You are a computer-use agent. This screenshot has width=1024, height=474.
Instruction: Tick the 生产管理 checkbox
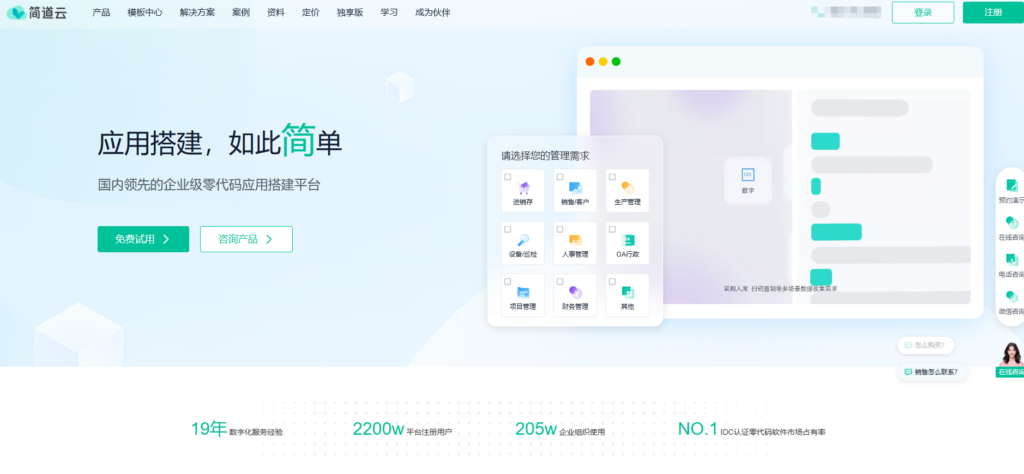[612, 177]
